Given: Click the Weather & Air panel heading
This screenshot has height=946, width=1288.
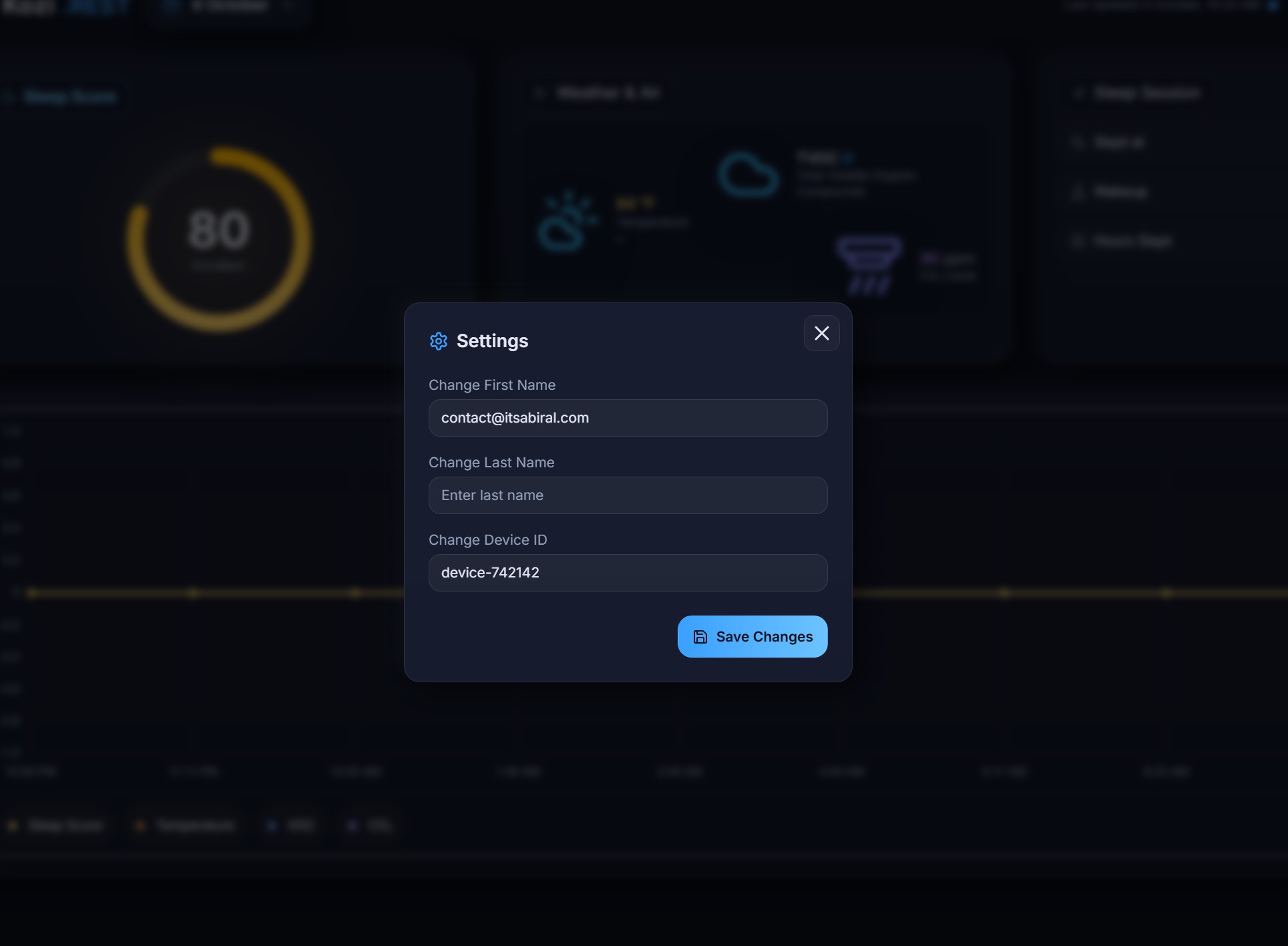Looking at the screenshot, I should [608, 93].
